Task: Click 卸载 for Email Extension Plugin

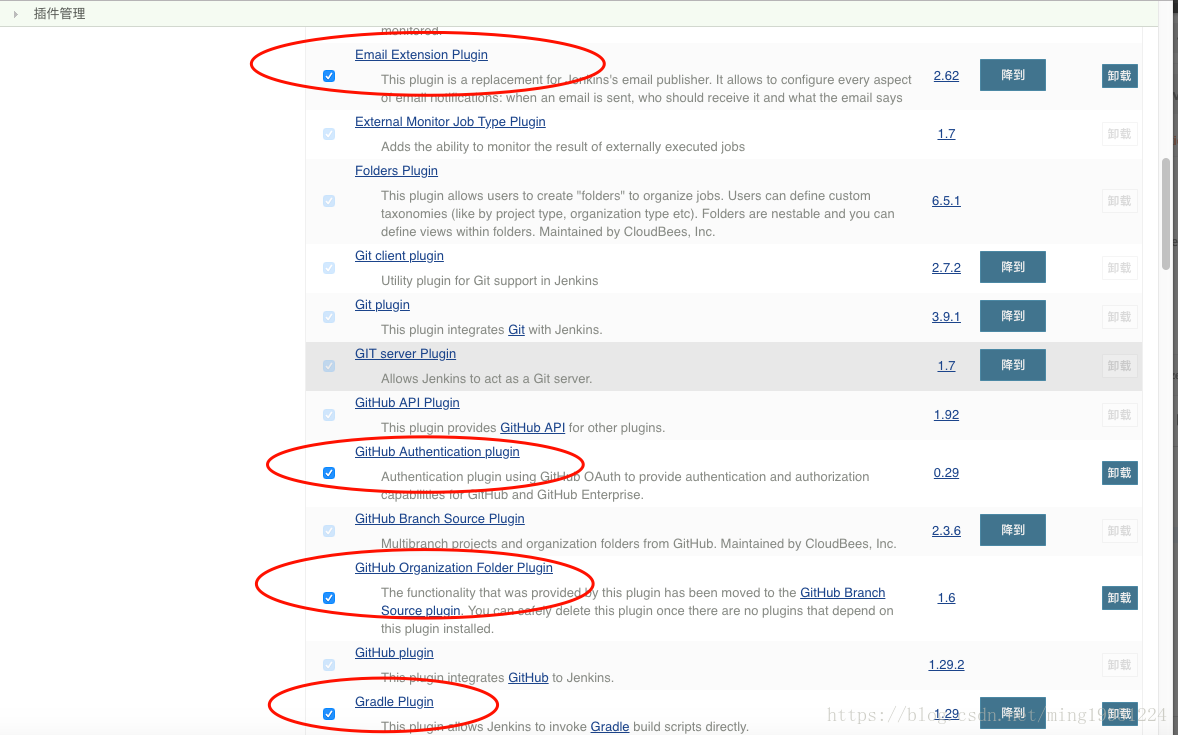Action: click(x=1119, y=76)
